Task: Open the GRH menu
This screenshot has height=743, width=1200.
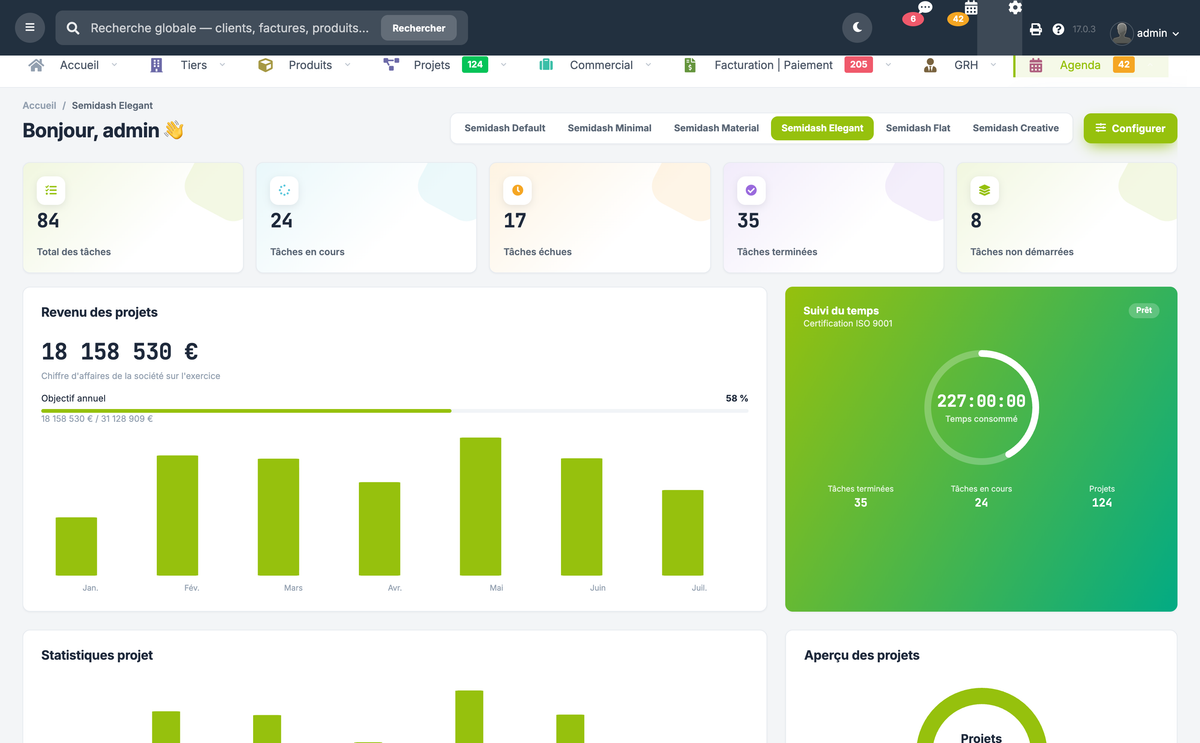Action: 966,65
